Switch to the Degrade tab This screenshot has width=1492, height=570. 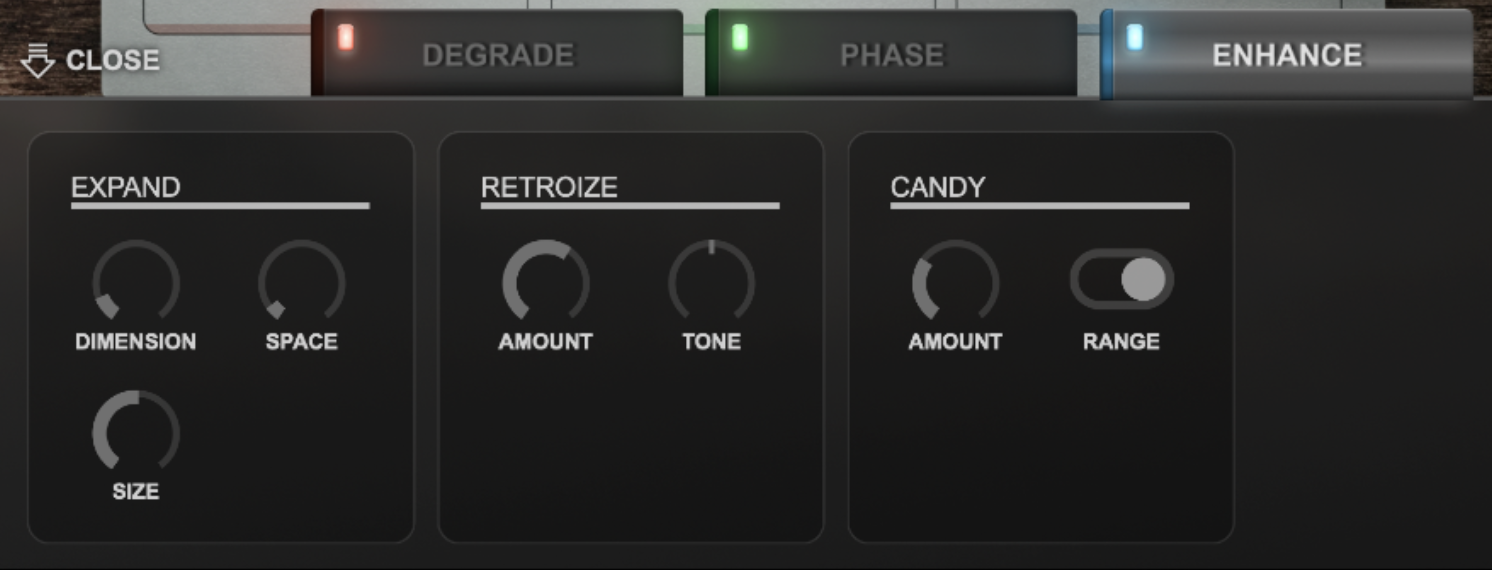(498, 55)
